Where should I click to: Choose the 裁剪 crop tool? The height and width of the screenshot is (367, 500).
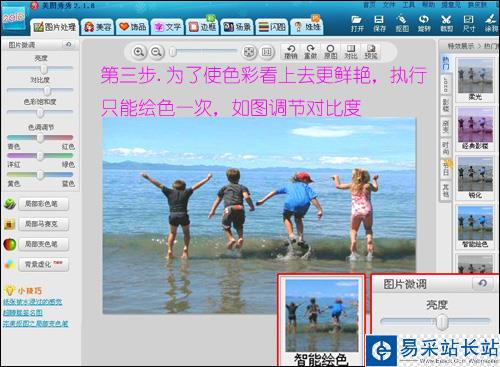446,23
